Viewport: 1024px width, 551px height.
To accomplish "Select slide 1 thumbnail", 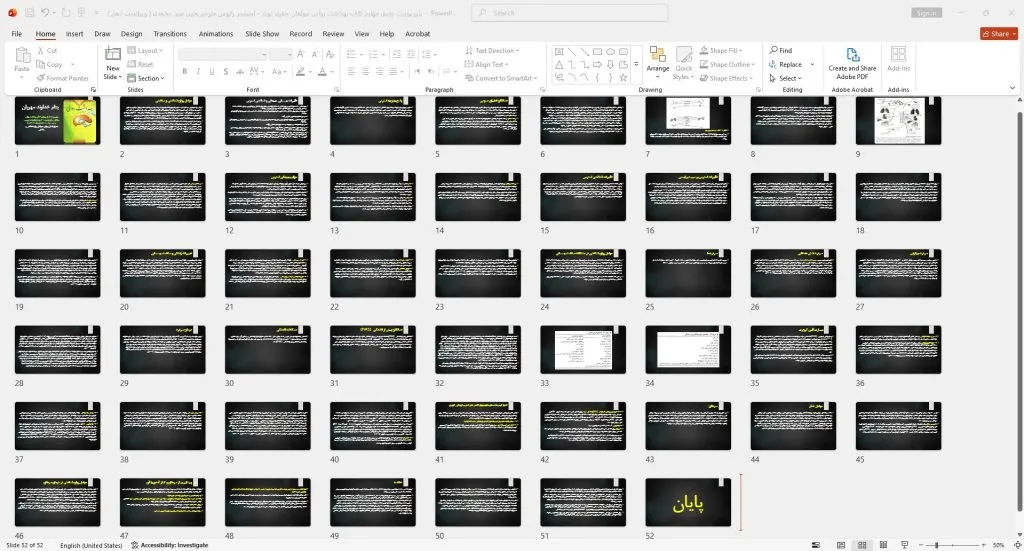I will tap(57, 121).
